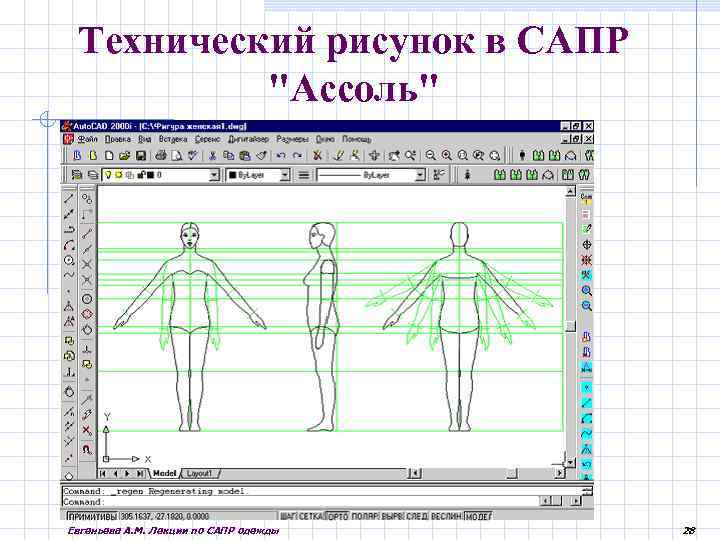Toggle ВЫРВ object snap in status bar

pos(392,517)
